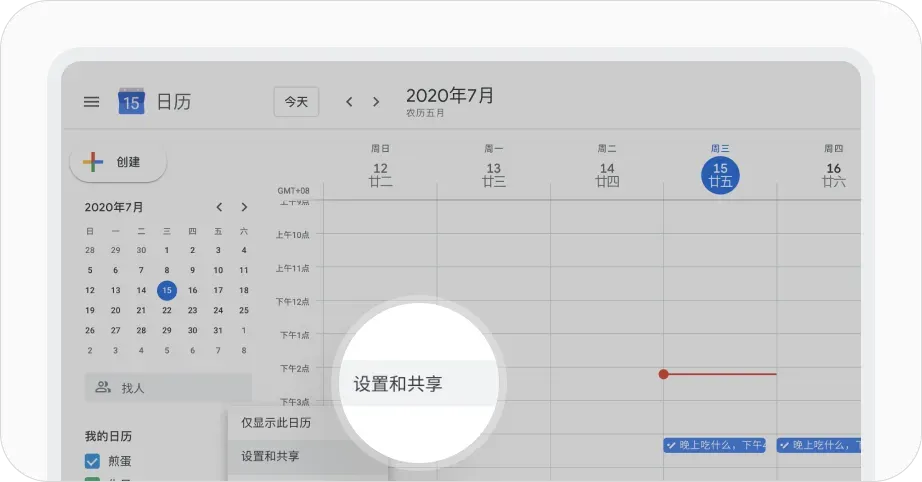
Task: Go to next week with right arrow
Action: [x=376, y=102]
